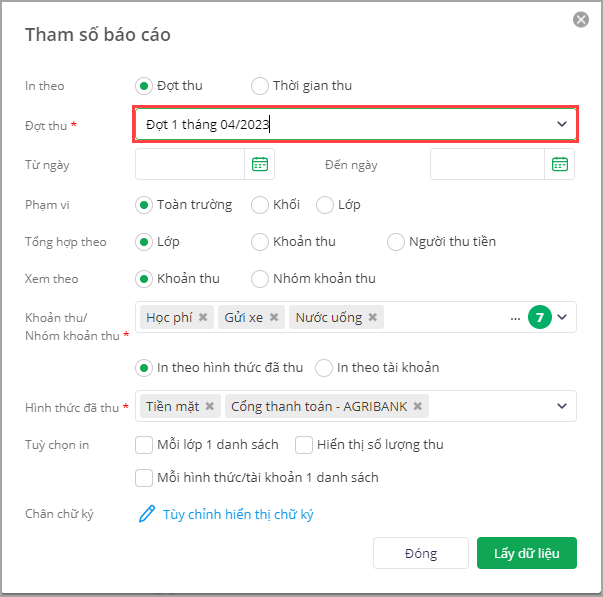
Task: Expand the Đợt thu dropdown
Action: point(562,124)
